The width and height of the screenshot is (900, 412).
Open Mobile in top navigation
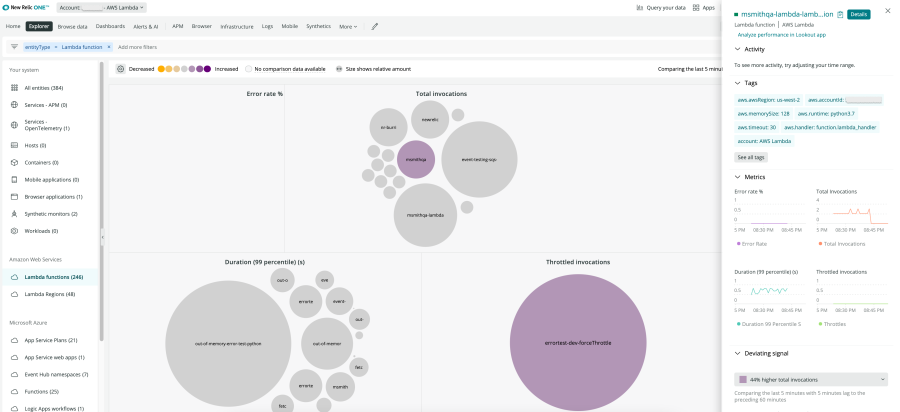289,26
